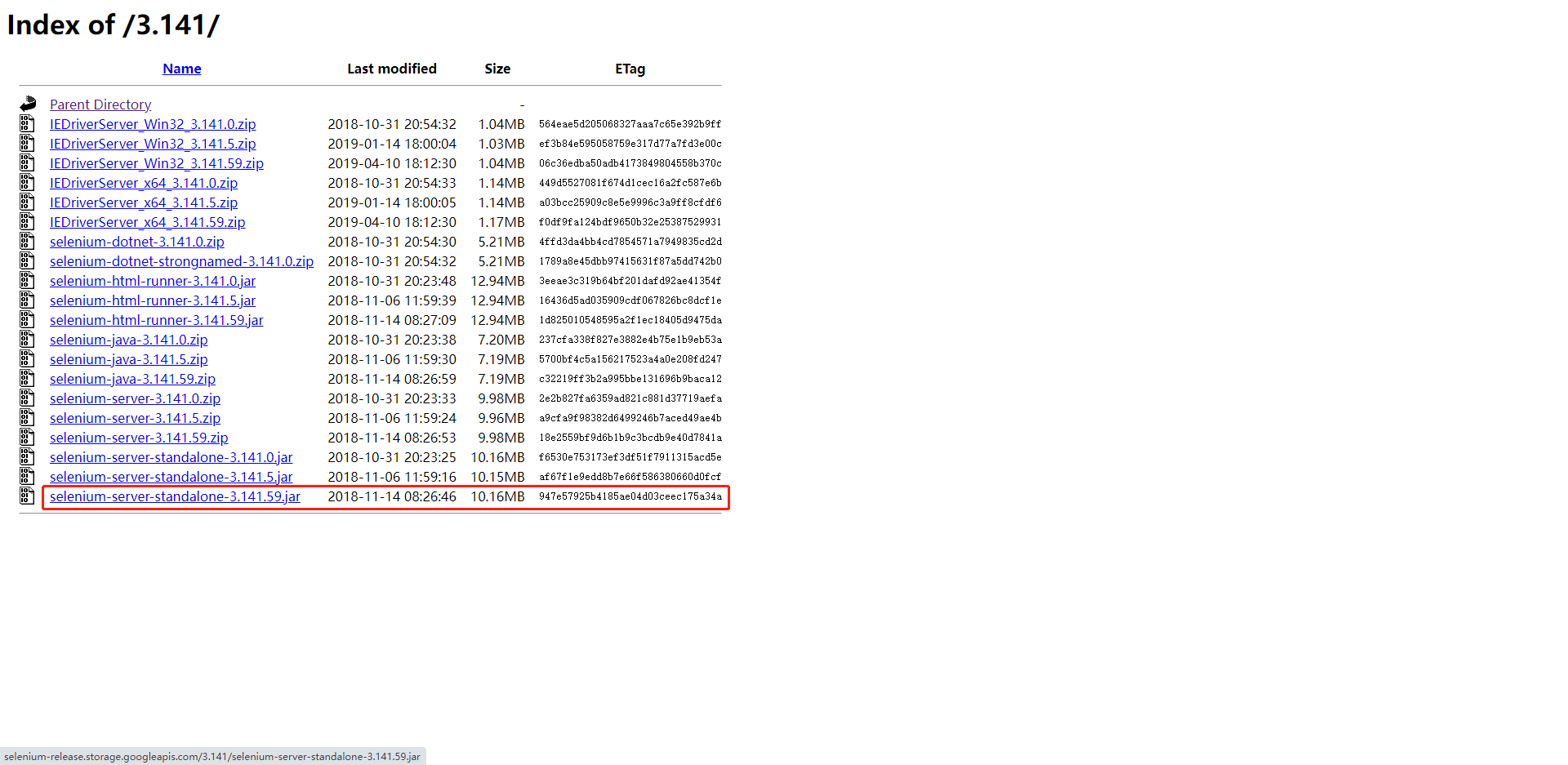This screenshot has width=1568, height=765.
Task: Open the Parent Directory link
Action: point(100,105)
